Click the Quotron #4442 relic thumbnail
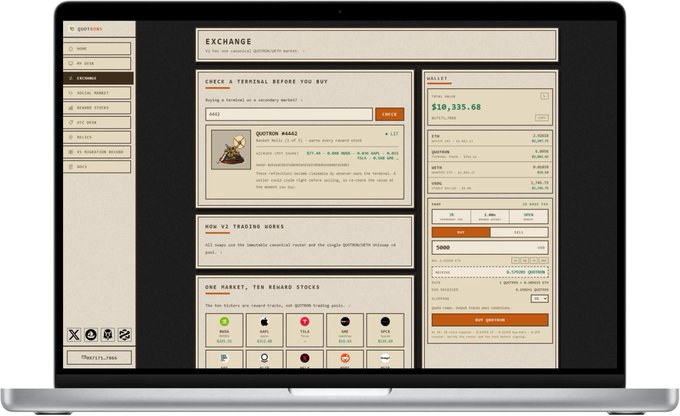This screenshot has height=416, width=680. point(231,150)
